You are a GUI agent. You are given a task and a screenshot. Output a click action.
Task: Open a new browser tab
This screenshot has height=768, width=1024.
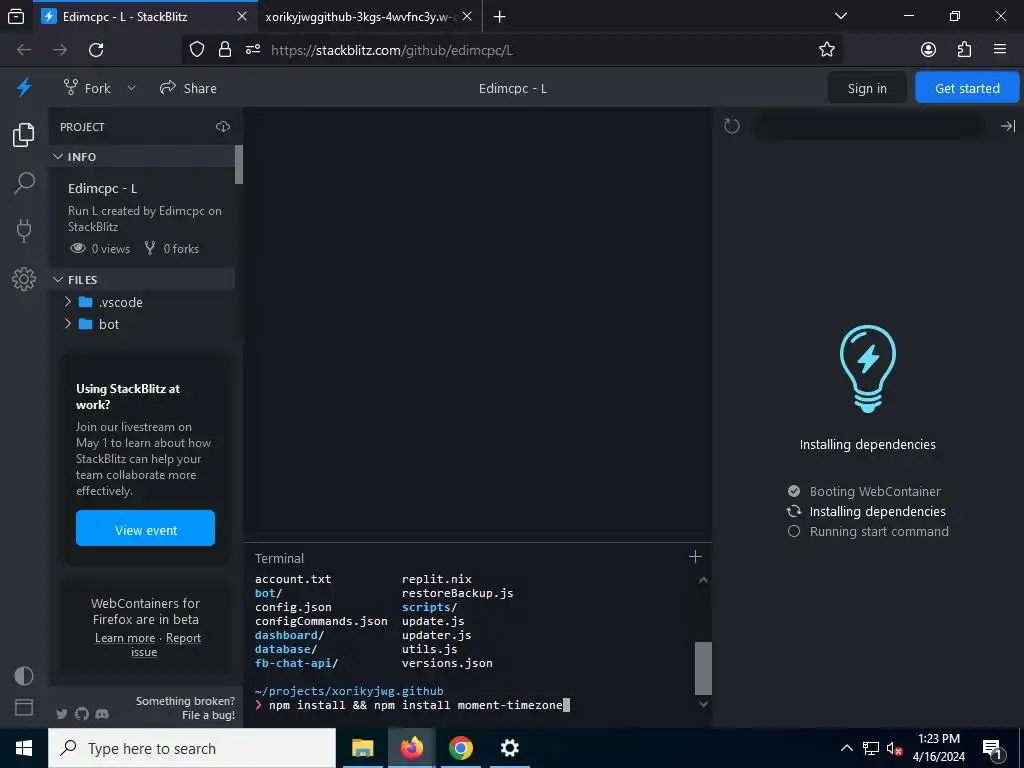point(500,16)
